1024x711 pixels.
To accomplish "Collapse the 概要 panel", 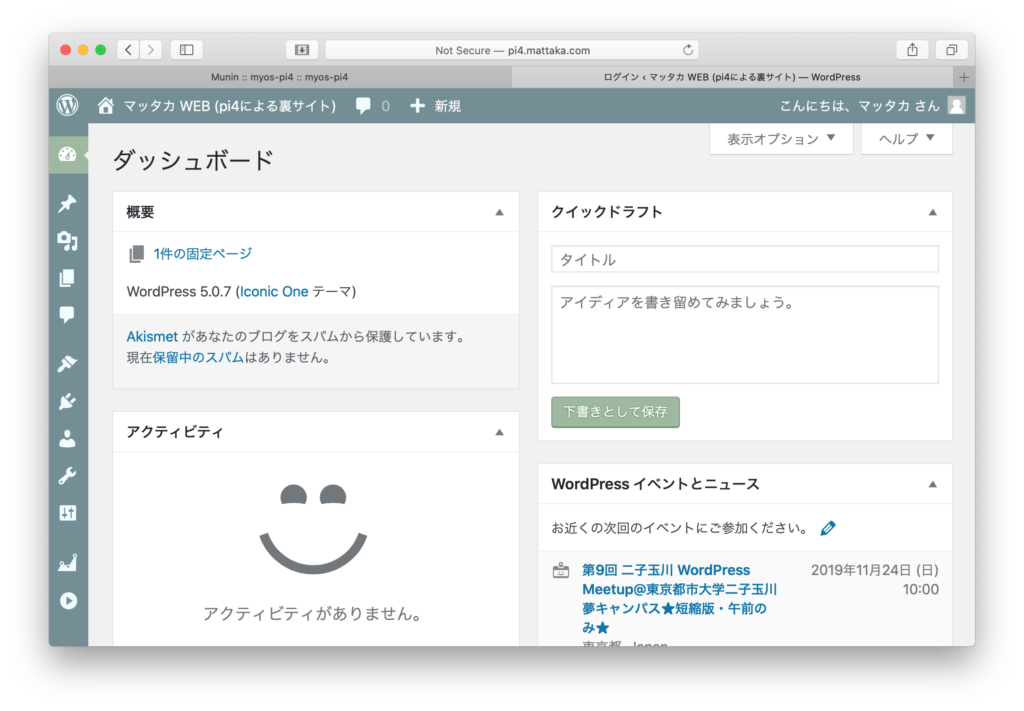I will coord(500,212).
